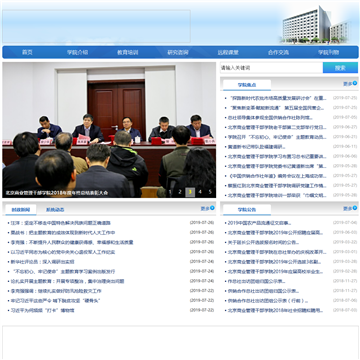360x360 pixels.
Task: Open news '汪洋：坚定不移走中国特色解决民族问题'
Action: pos(60,223)
